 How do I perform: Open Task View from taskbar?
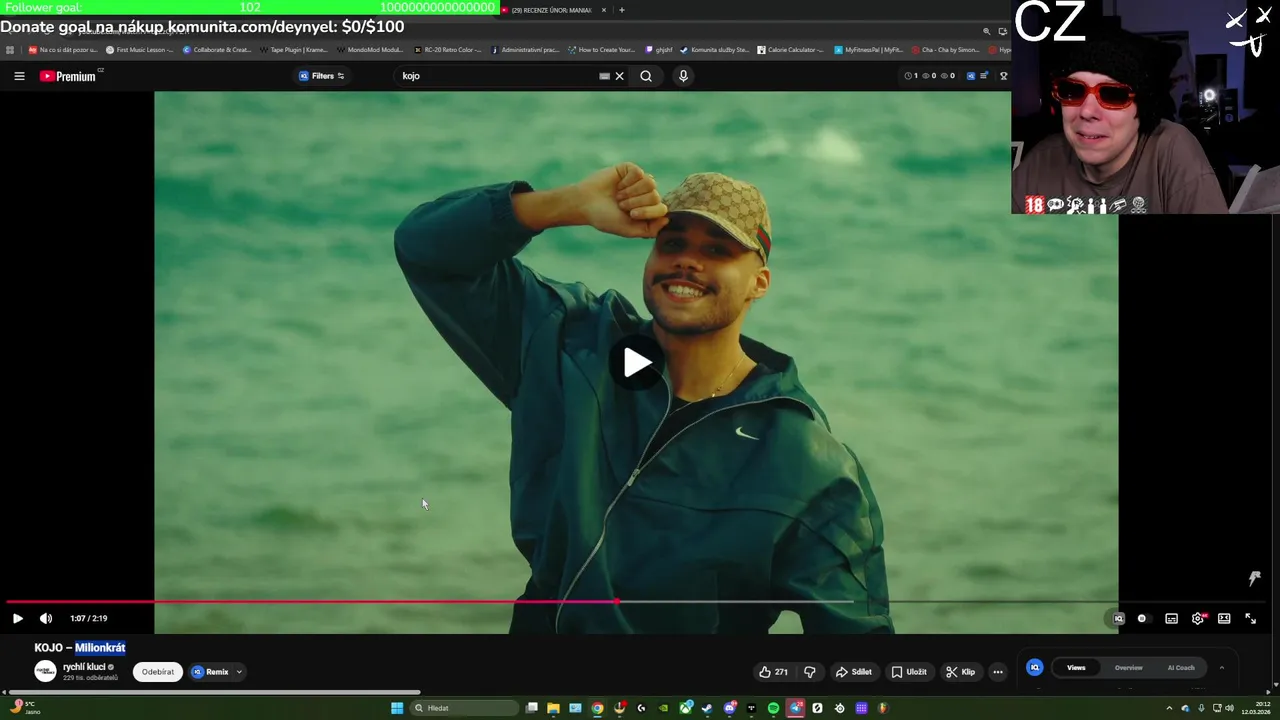point(532,709)
